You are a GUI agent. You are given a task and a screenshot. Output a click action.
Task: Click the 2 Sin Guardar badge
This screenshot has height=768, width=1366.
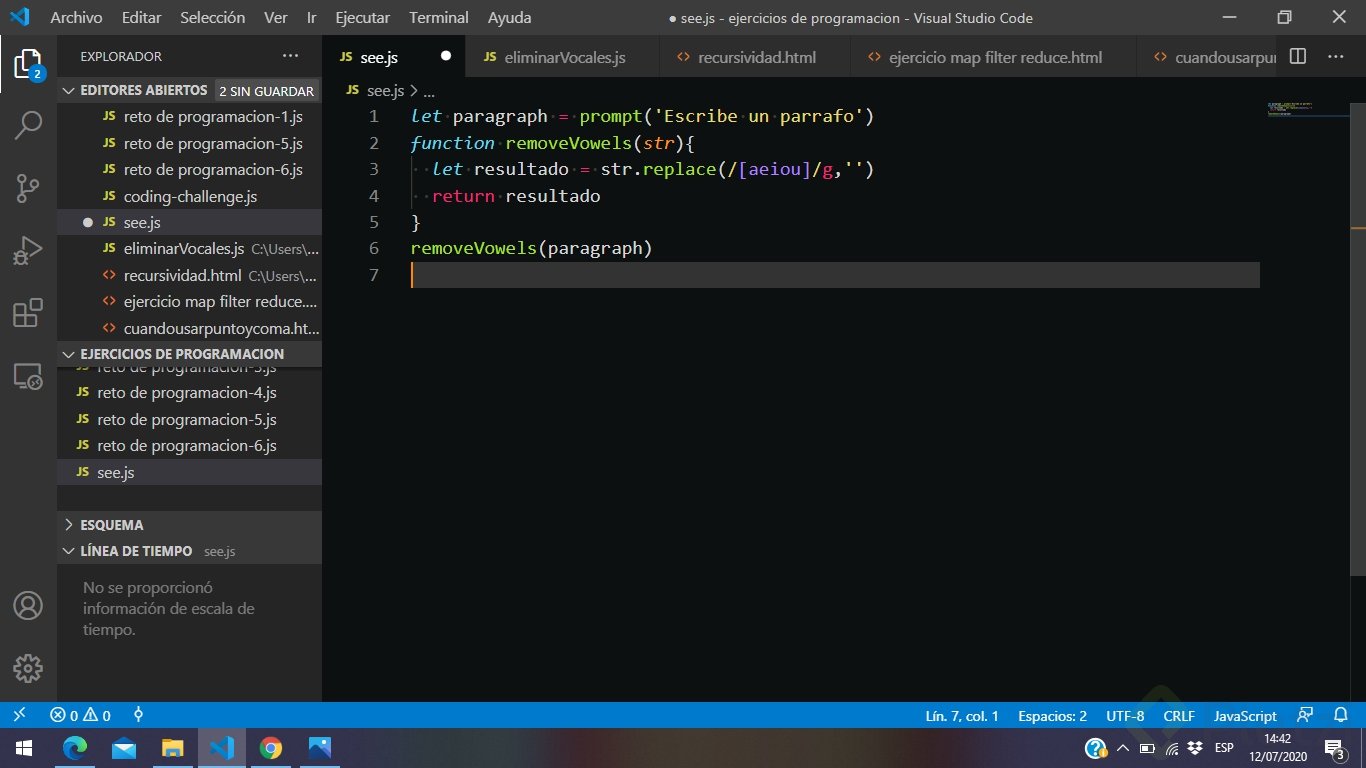click(x=266, y=91)
